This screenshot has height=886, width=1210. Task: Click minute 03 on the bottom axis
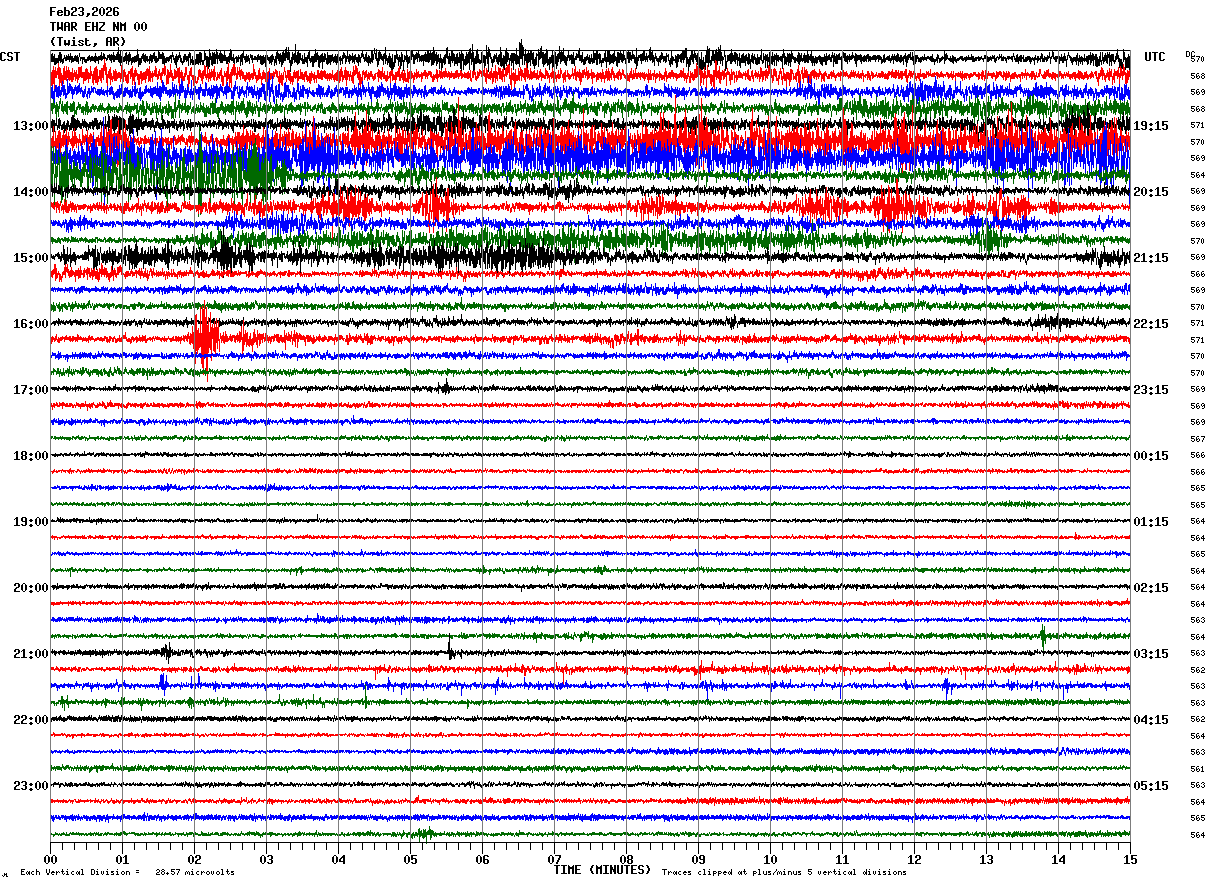266,859
